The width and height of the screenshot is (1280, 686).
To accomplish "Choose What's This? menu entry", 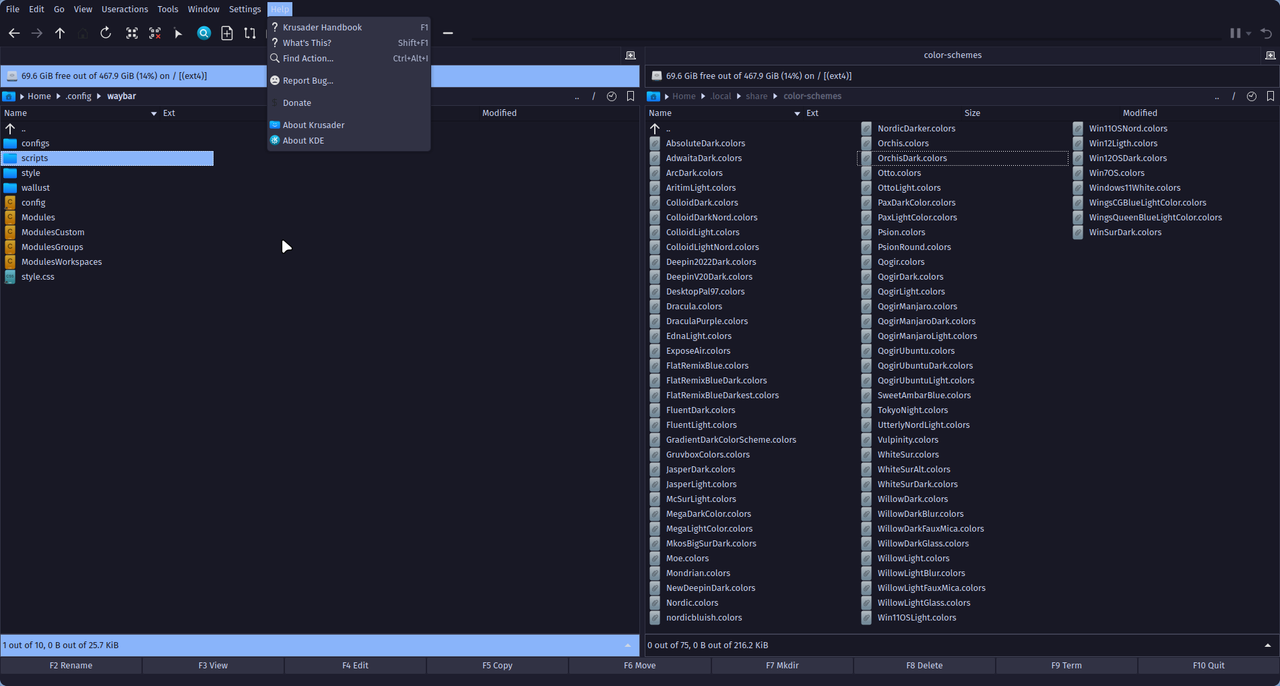I will [x=349, y=43].
